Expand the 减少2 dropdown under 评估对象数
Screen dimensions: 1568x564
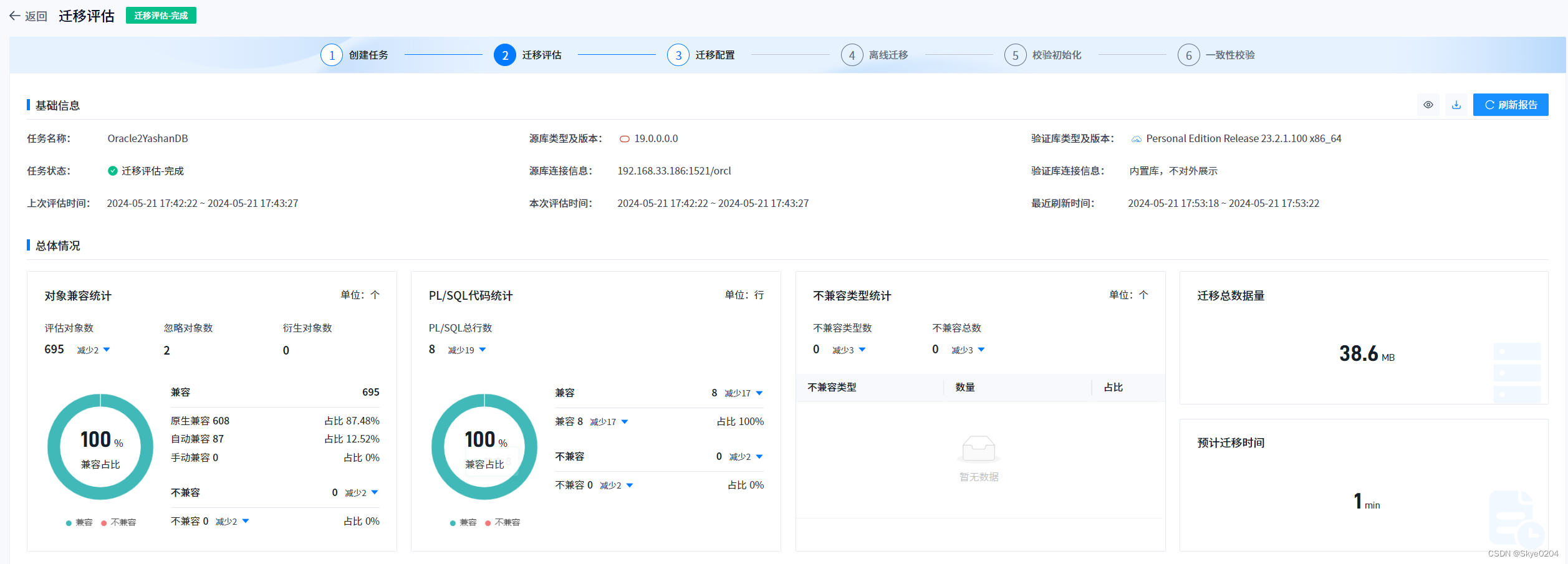(93, 350)
